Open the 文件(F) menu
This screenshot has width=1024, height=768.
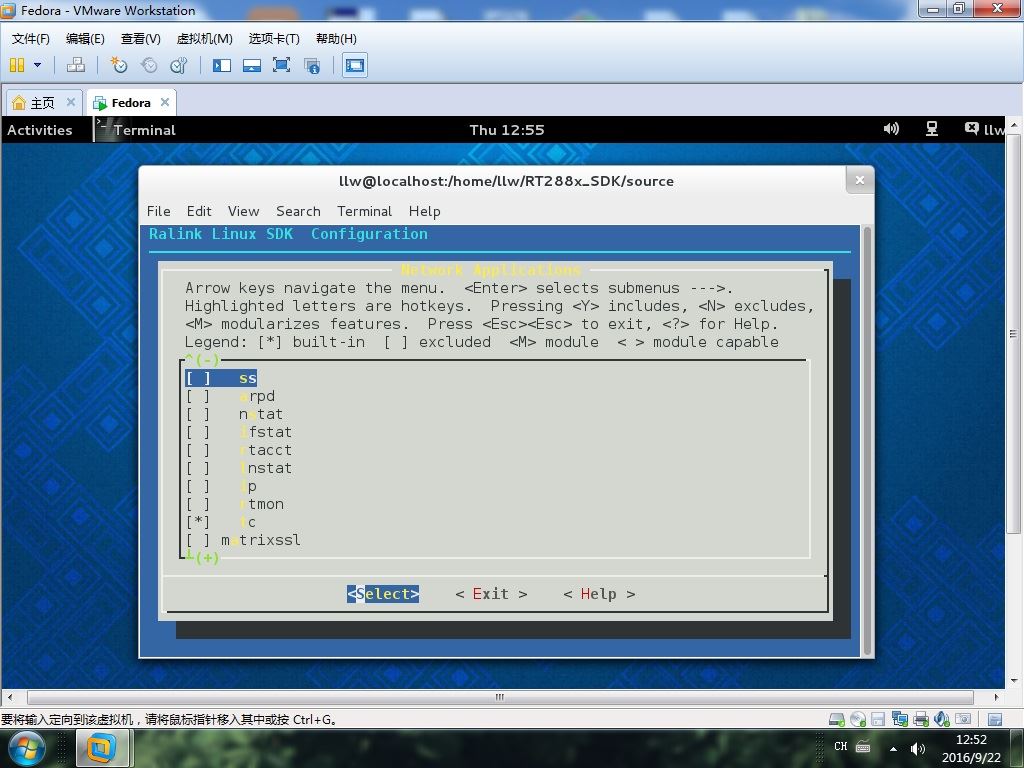31,39
